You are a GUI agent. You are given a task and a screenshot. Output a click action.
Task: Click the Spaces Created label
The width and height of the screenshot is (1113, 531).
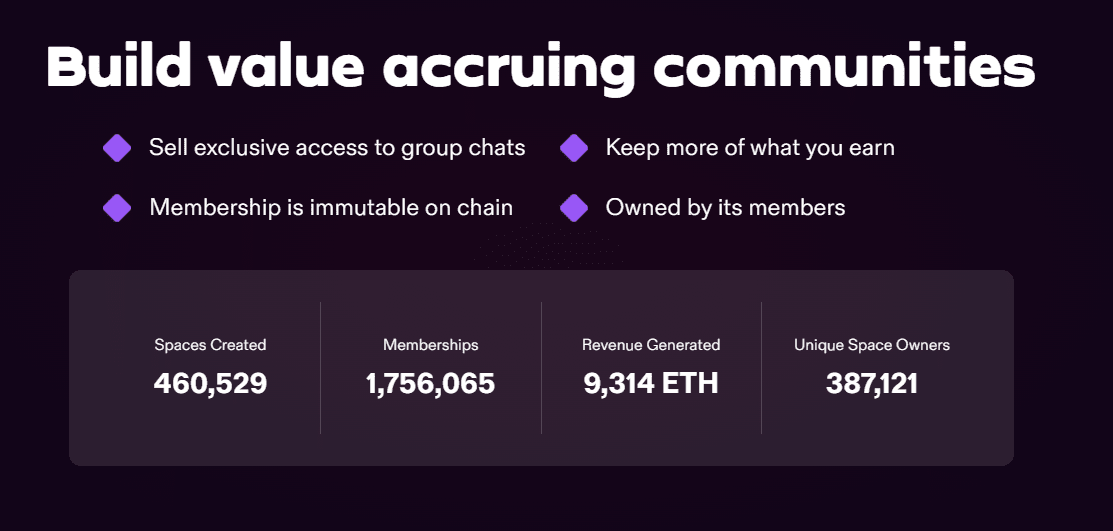pyautogui.click(x=210, y=345)
